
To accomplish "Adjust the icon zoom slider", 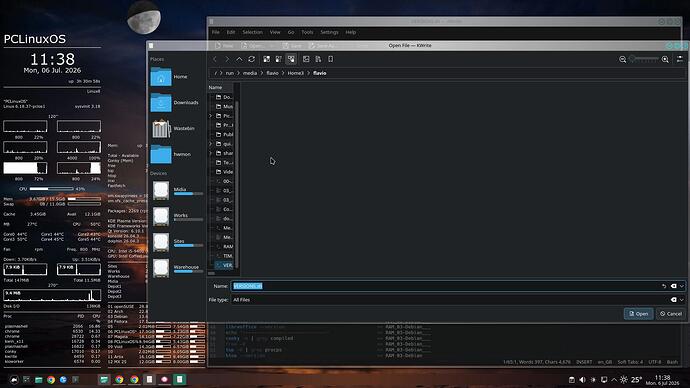I will click(x=644, y=59).
